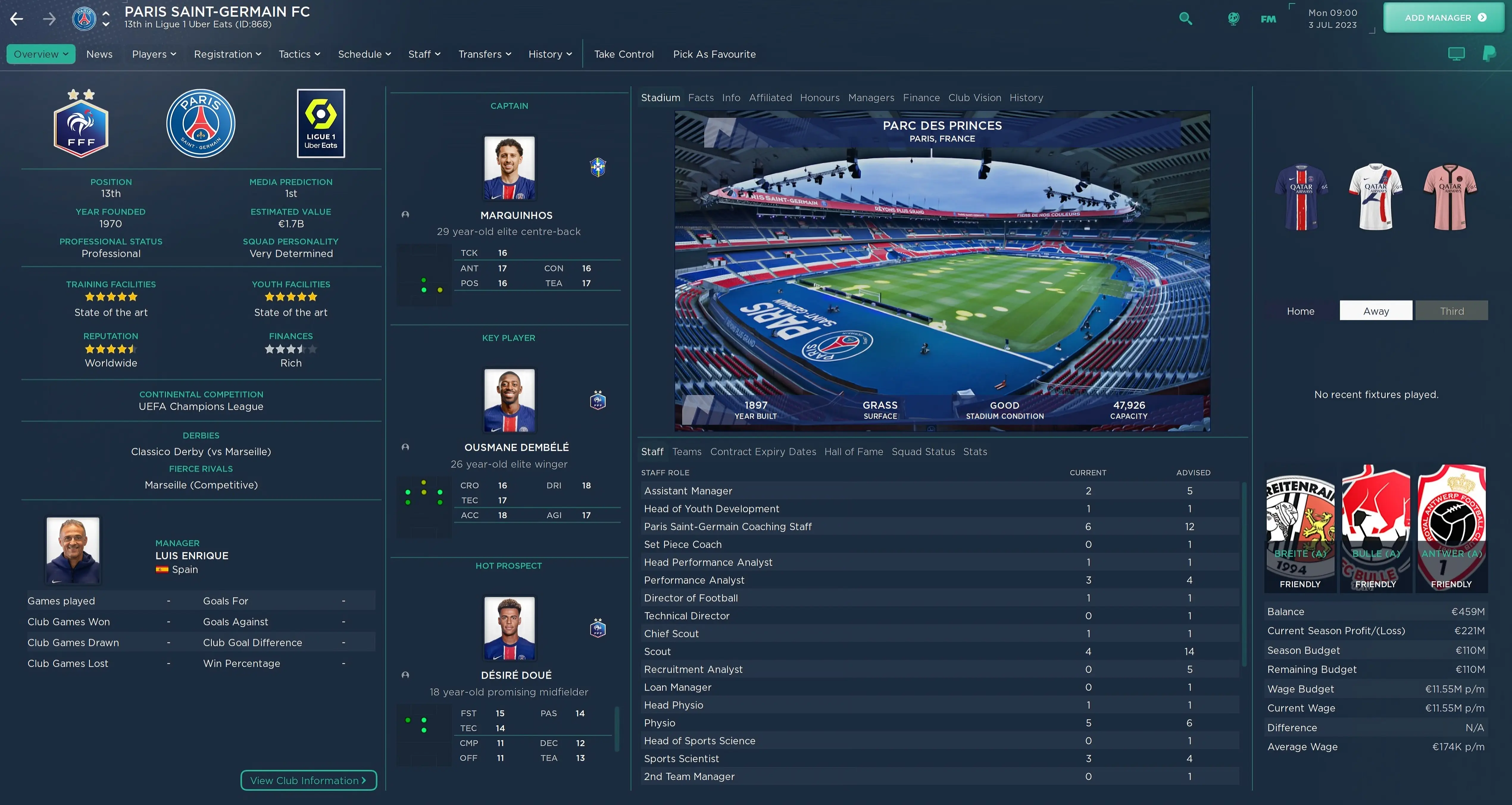Open Marquinhos player name link

tap(516, 216)
